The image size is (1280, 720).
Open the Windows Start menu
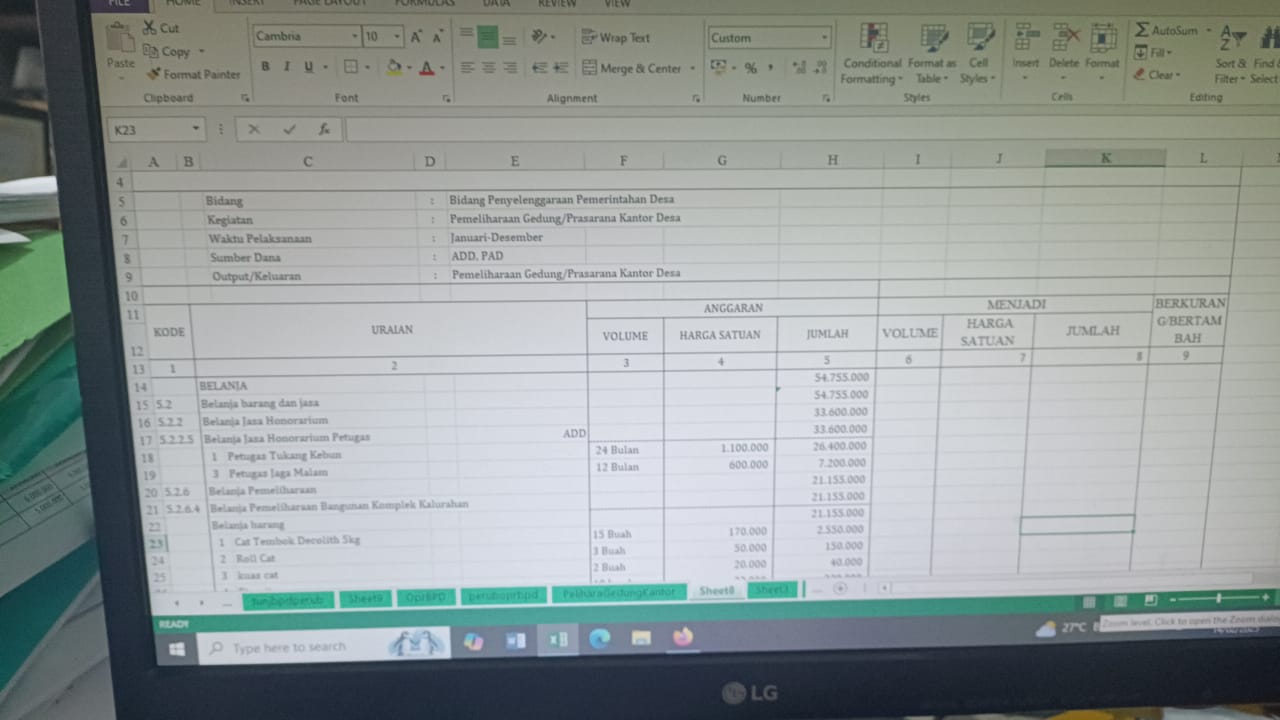click(x=177, y=649)
